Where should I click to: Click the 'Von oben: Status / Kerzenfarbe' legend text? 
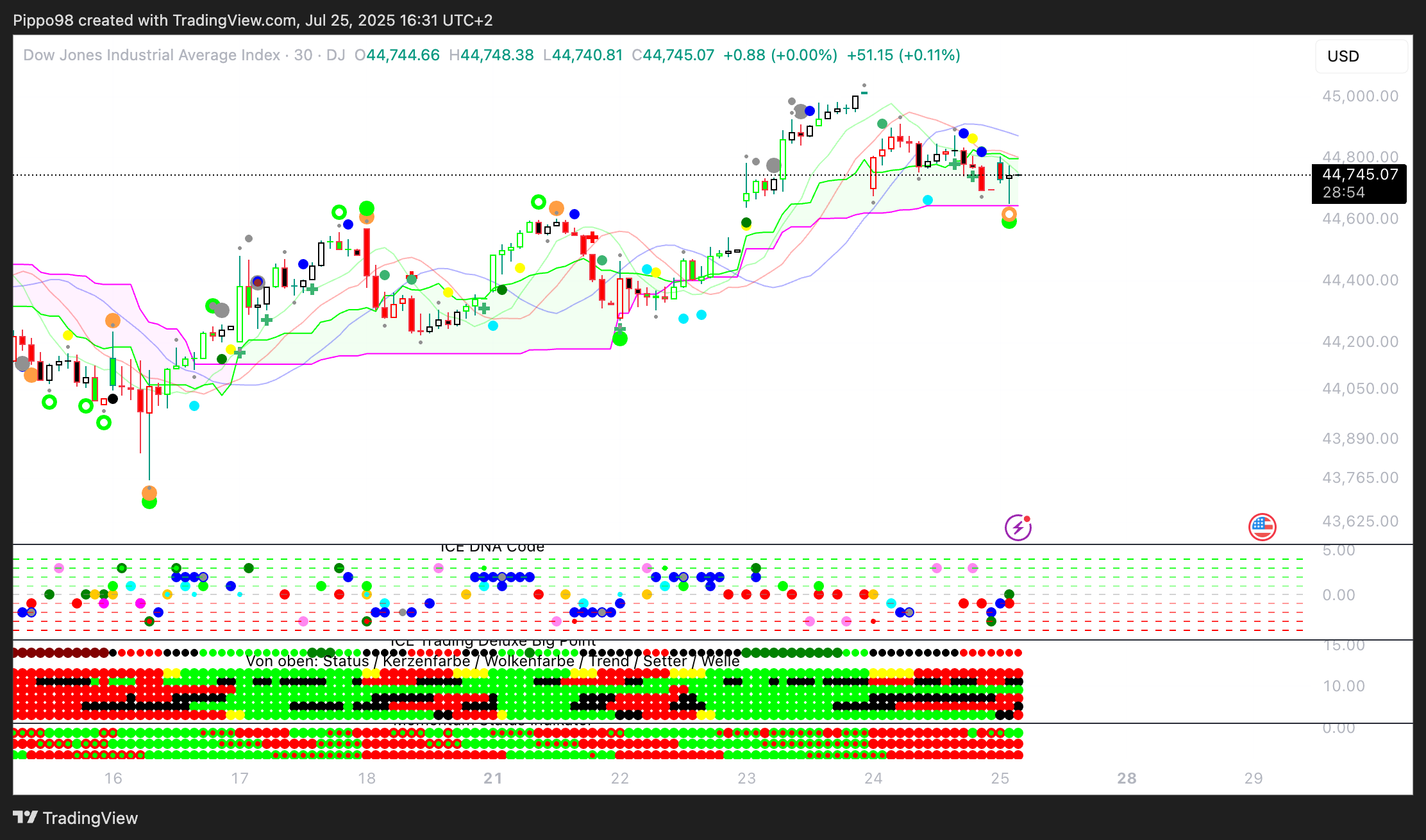click(358, 661)
